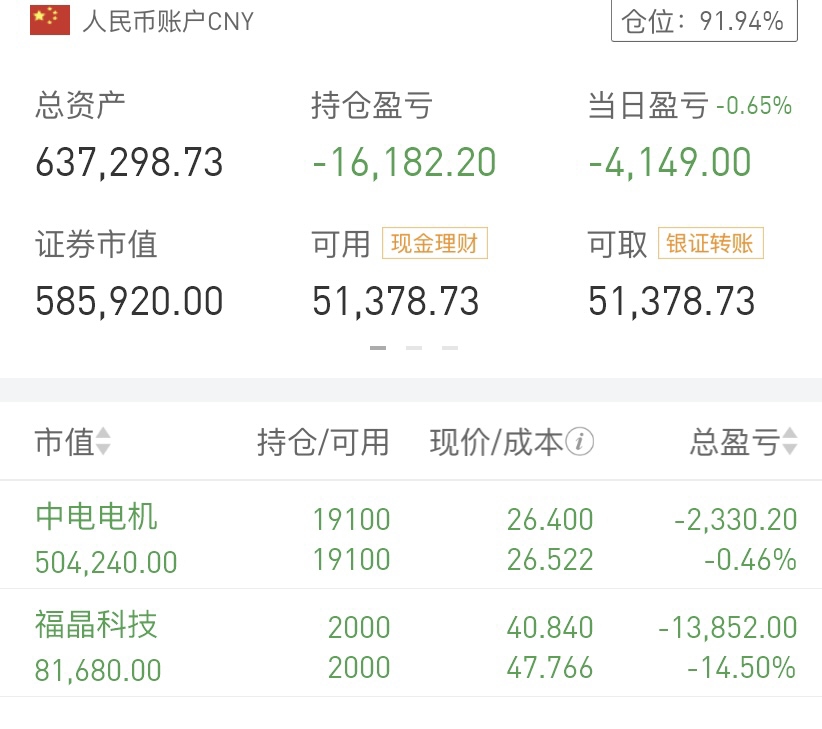Tap 人民币账户CNY account label
Viewport: 822px width, 729px height.
[x=168, y=21]
